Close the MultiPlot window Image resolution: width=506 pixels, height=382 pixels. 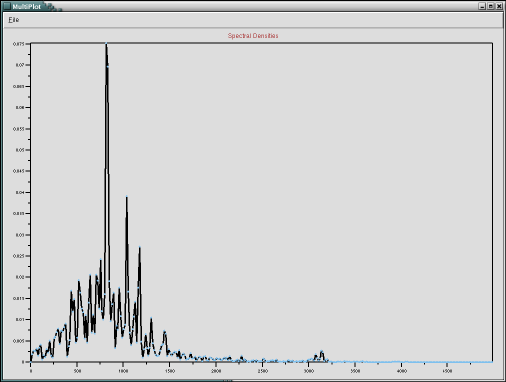pos(499,6)
